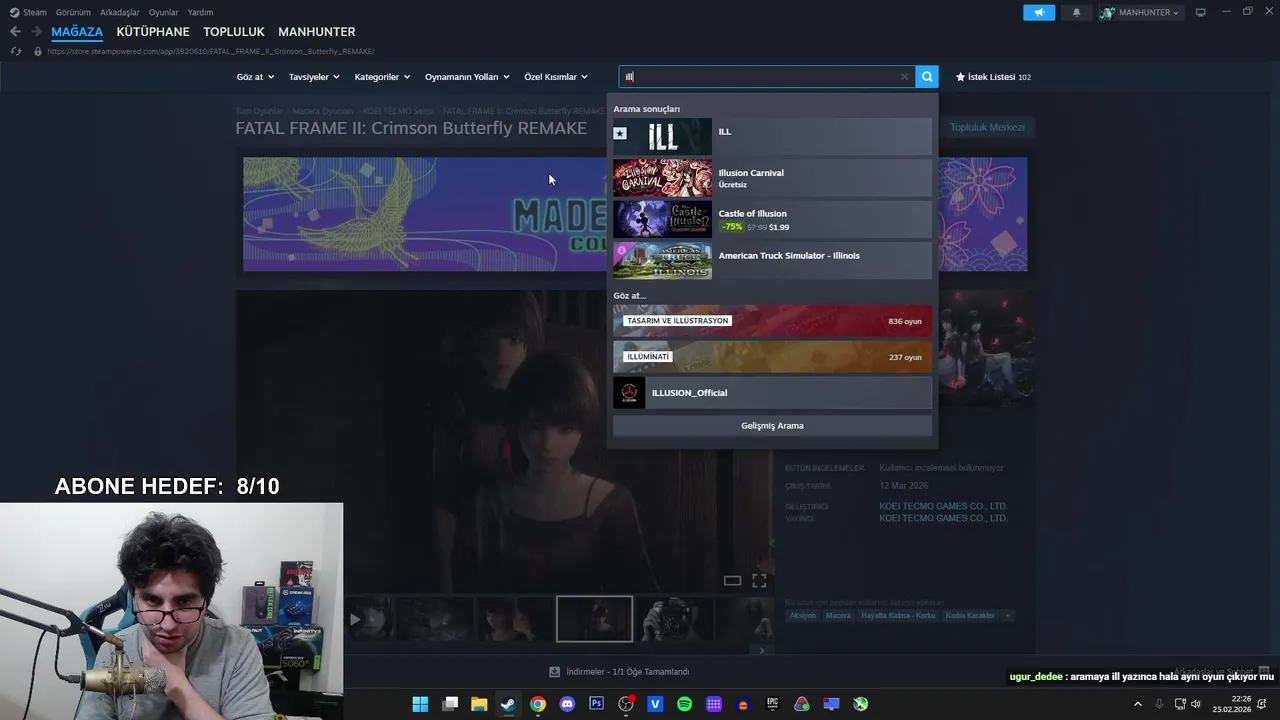
Task: Expand the Göz at dropdown
Action: point(255,77)
